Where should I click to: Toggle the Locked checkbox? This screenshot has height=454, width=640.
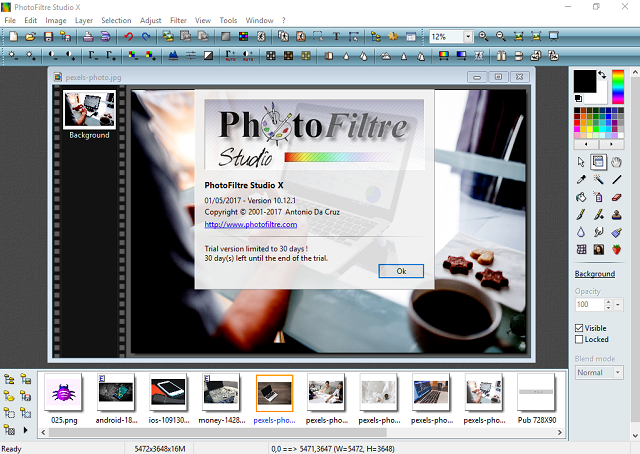click(579, 340)
